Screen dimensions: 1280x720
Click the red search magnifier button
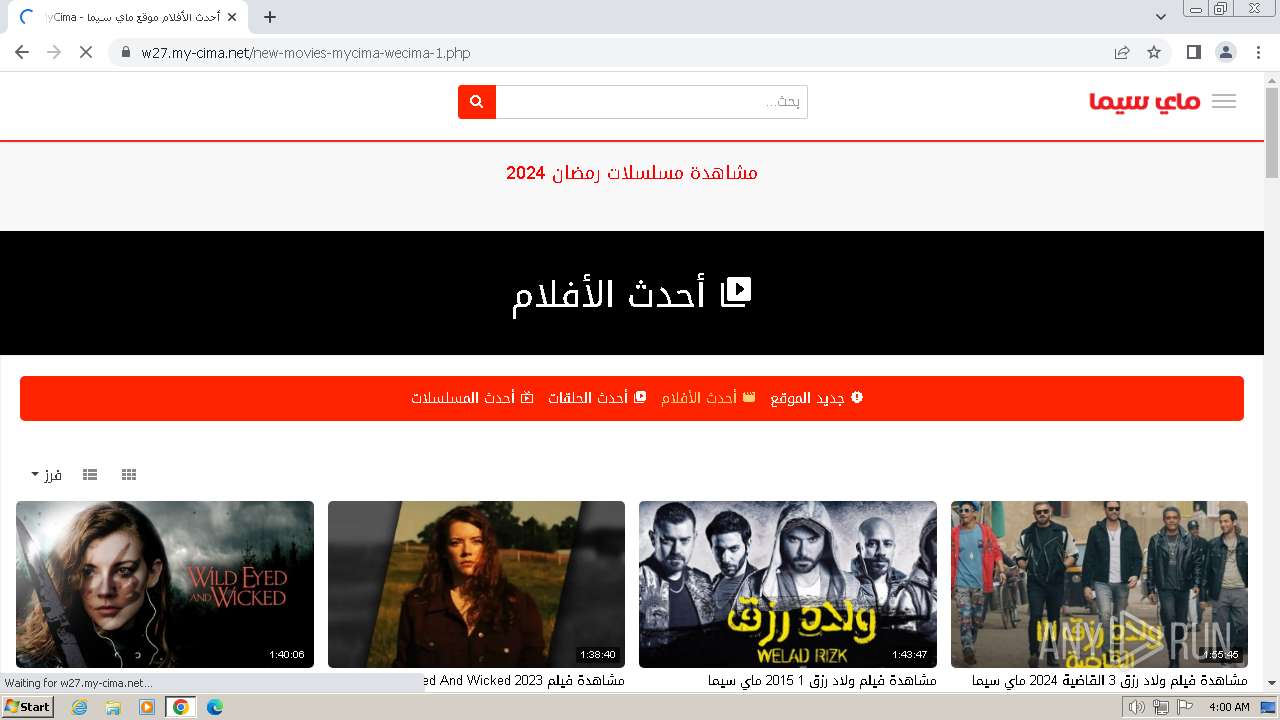click(x=477, y=102)
